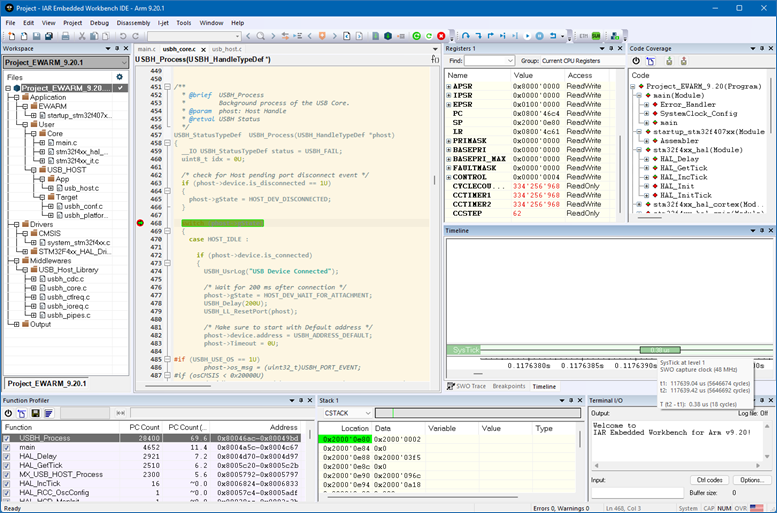Screen dimensions: 777x513
Task: Redo the edit via toolbar
Action: pos(135,36)
